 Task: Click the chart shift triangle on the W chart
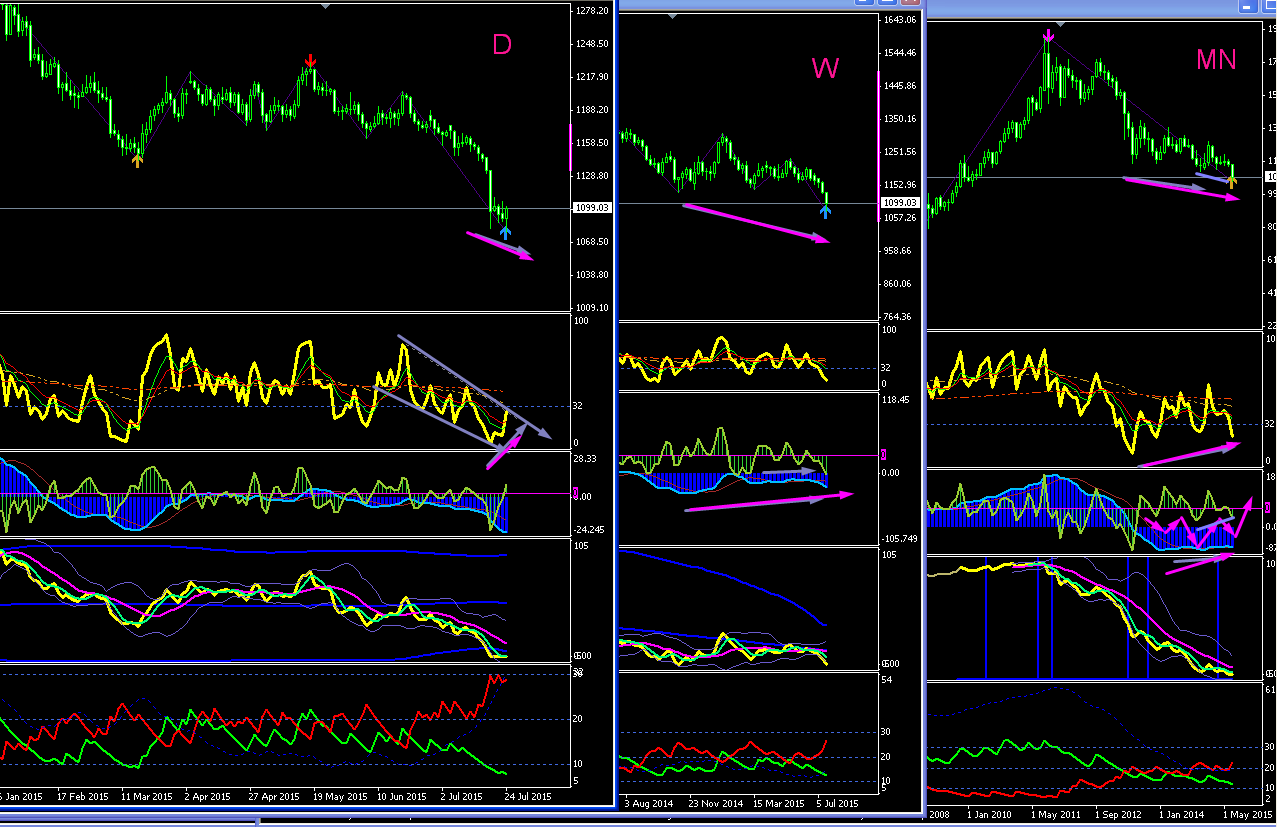(673, 16)
